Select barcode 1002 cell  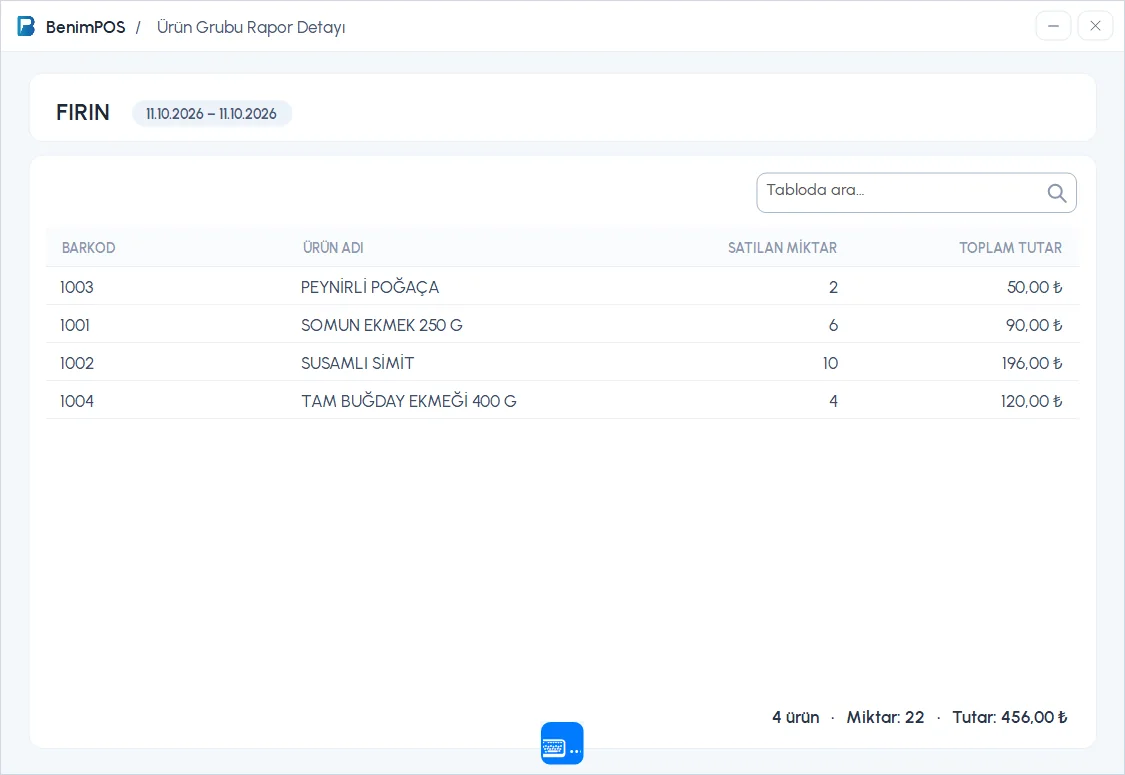coord(77,363)
